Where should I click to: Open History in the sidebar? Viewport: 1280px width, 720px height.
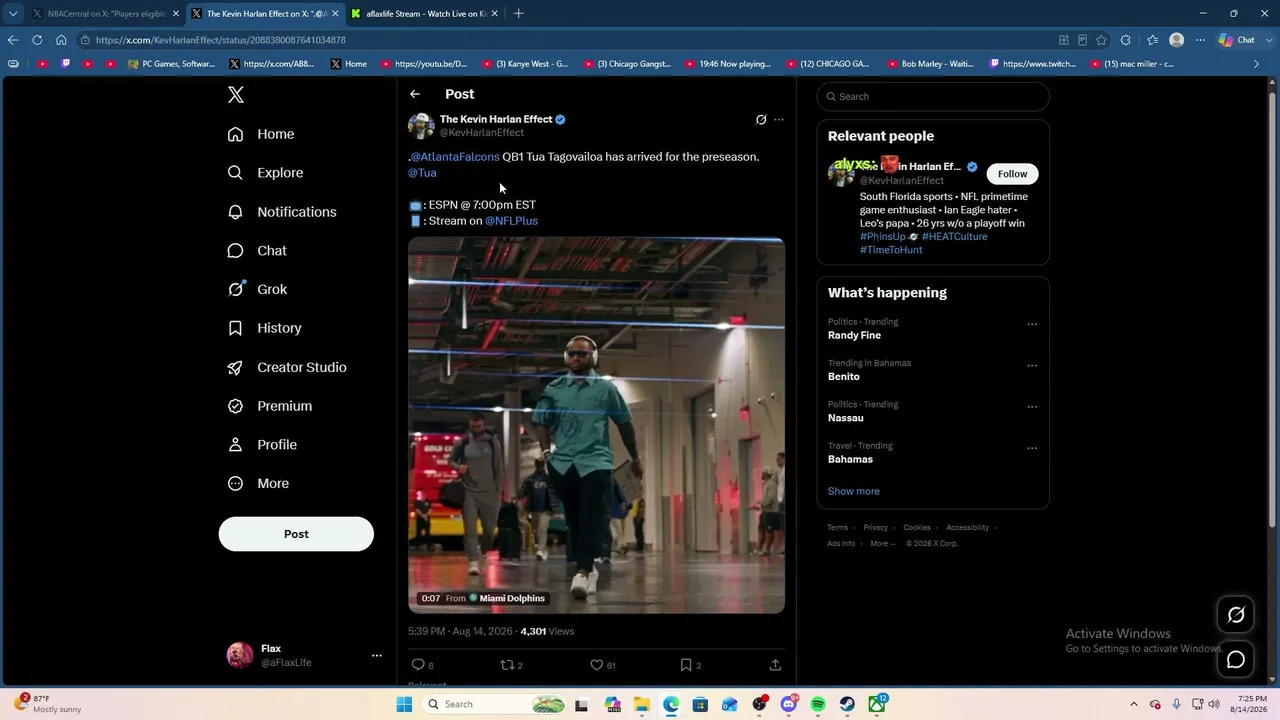tap(264, 328)
